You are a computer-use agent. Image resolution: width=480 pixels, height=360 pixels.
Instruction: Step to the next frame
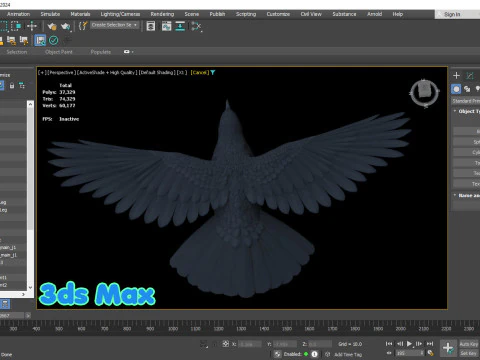[x=419, y=344]
